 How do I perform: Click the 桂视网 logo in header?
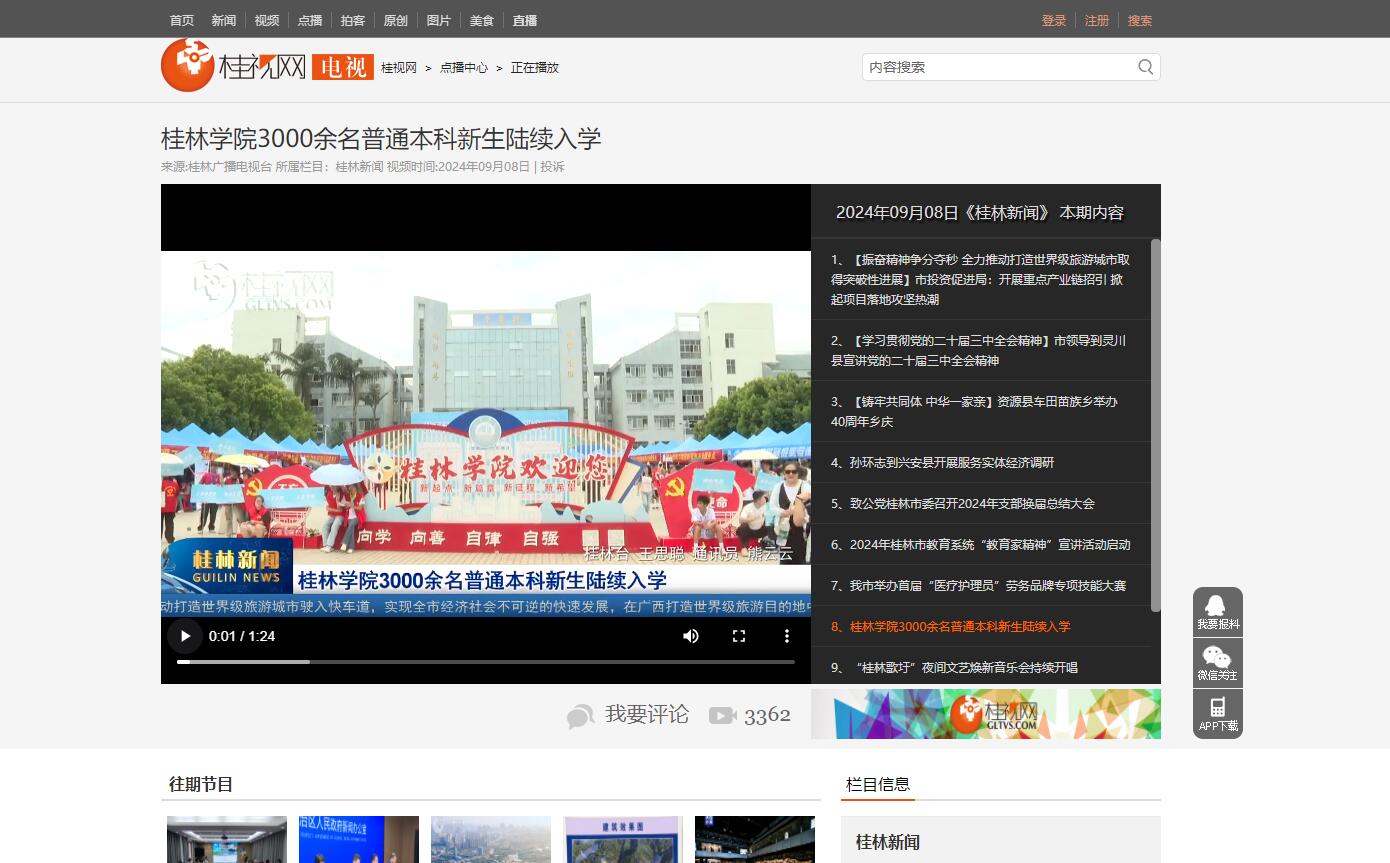tap(232, 66)
